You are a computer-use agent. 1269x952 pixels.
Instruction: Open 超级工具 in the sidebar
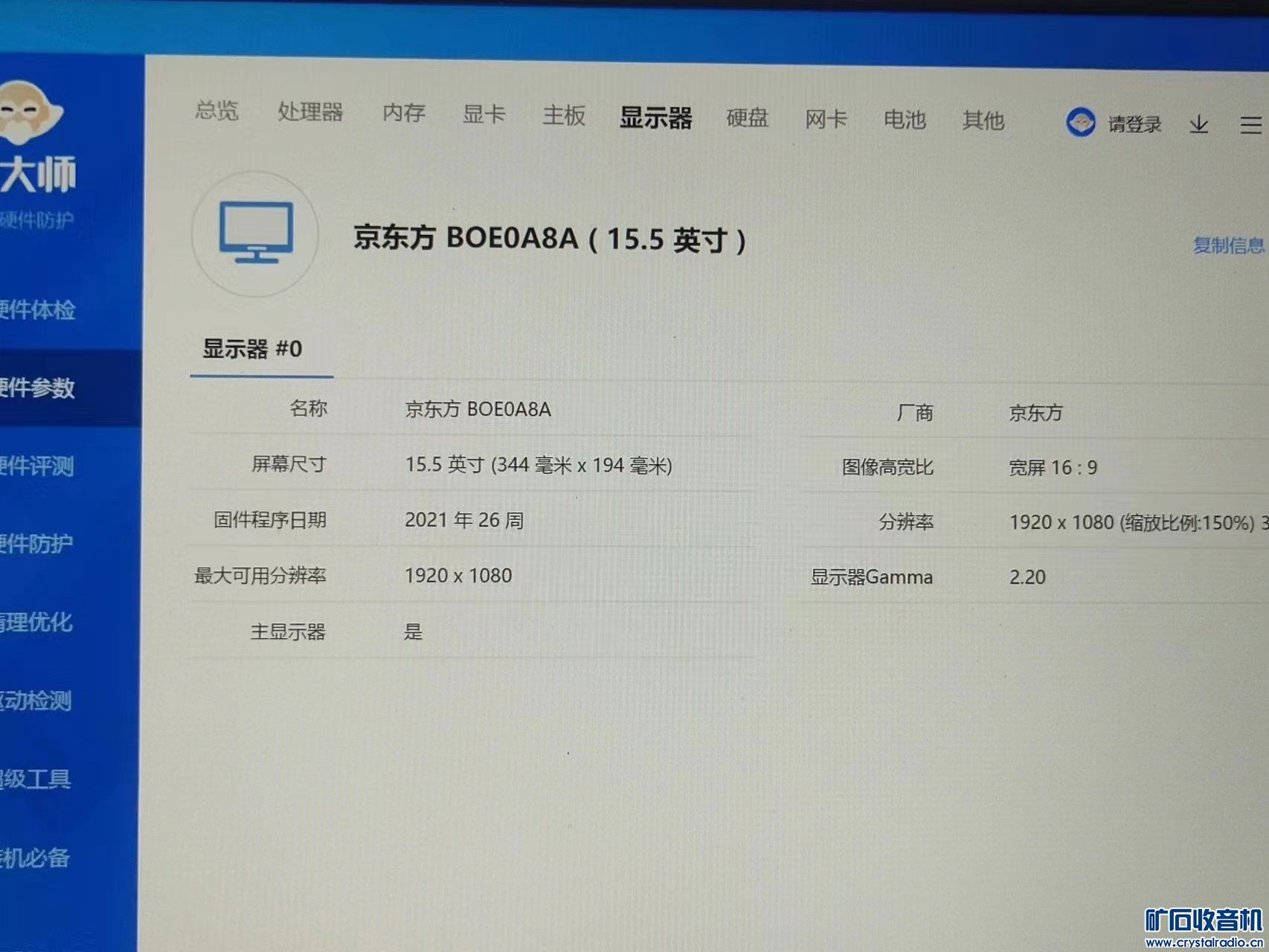click(x=35, y=779)
